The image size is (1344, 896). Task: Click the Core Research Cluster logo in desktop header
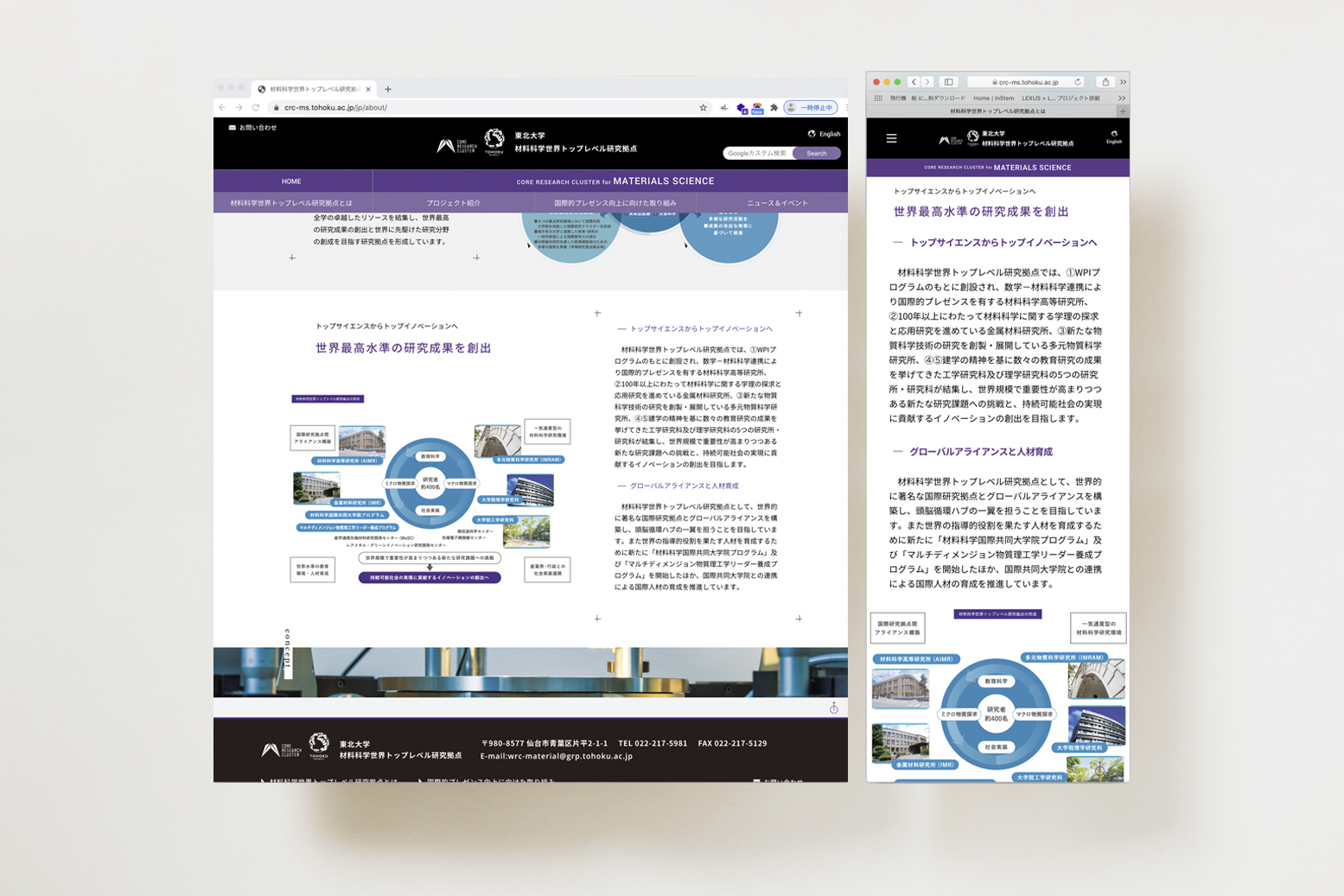tap(456, 146)
